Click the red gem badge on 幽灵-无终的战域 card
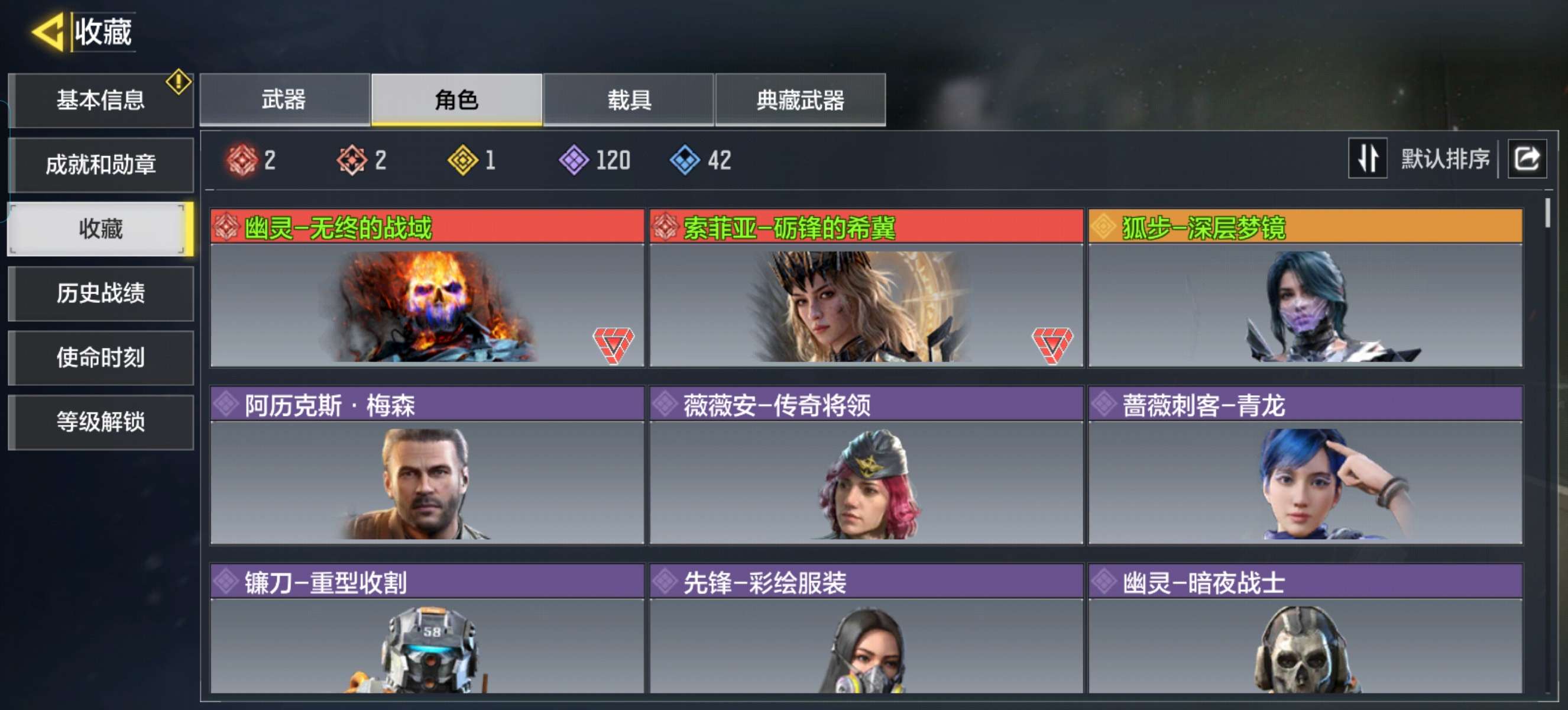The height and width of the screenshot is (710, 1568). pos(613,345)
